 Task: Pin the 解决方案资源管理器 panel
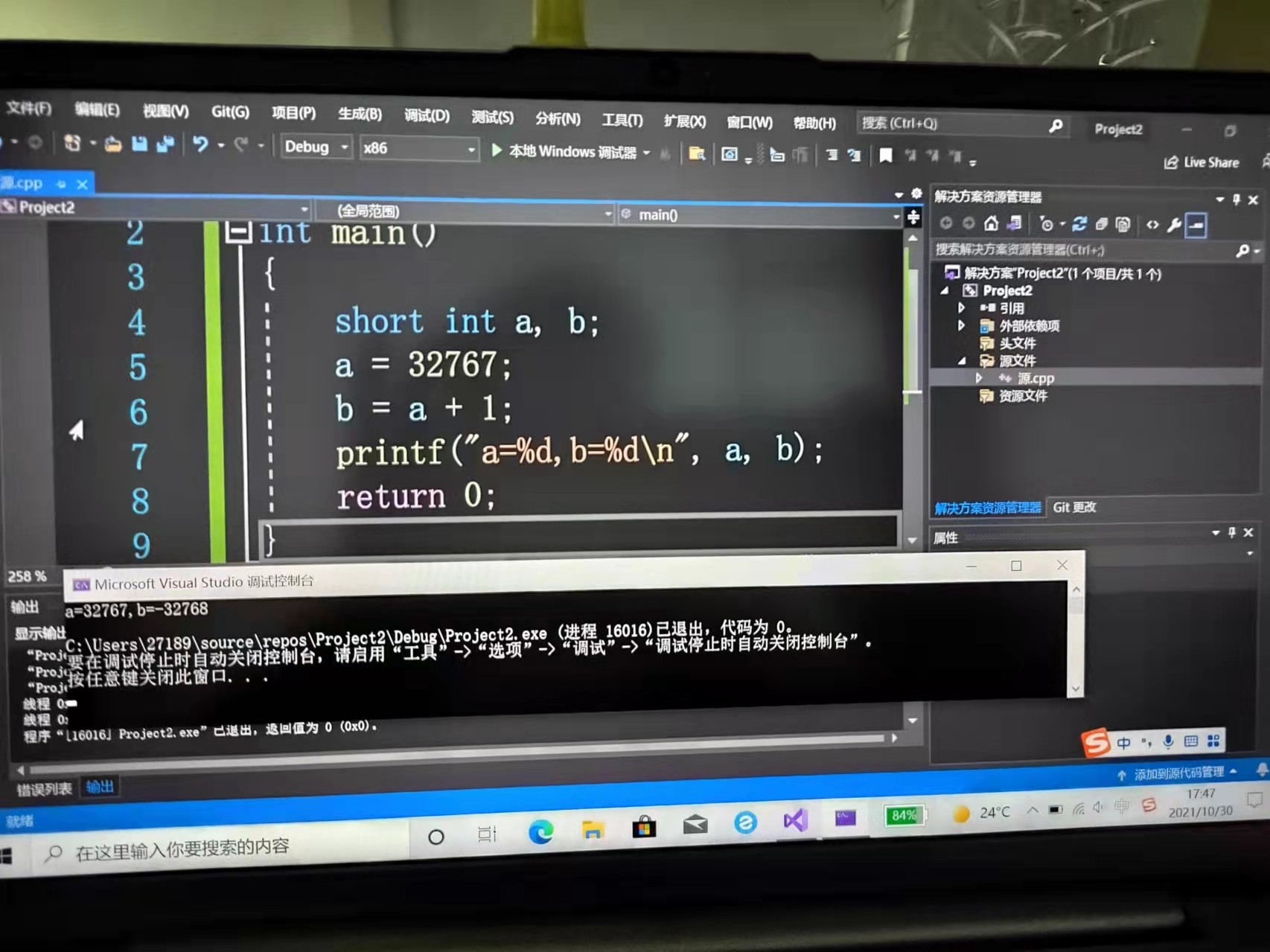(1237, 199)
